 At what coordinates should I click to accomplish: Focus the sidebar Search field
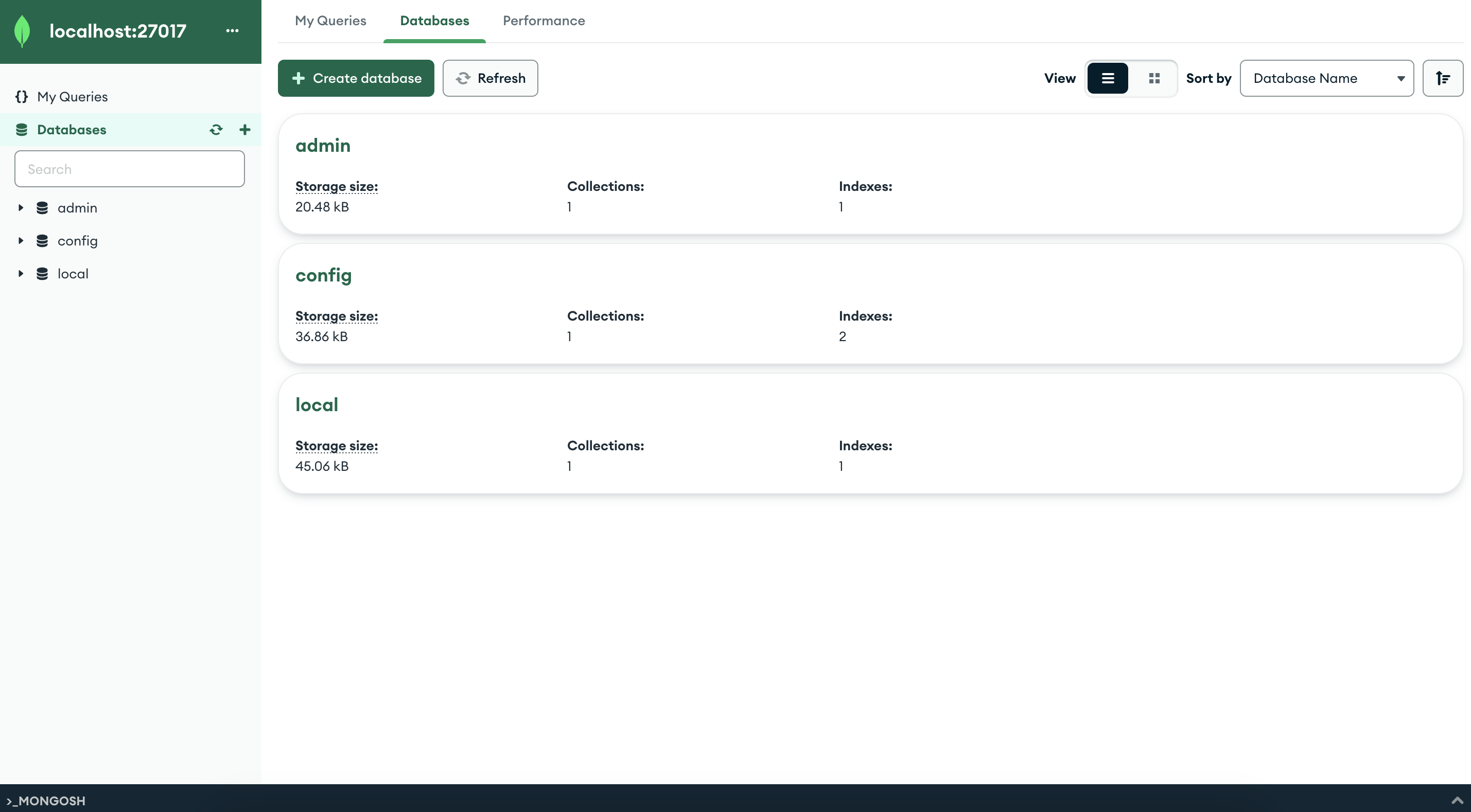pos(130,169)
